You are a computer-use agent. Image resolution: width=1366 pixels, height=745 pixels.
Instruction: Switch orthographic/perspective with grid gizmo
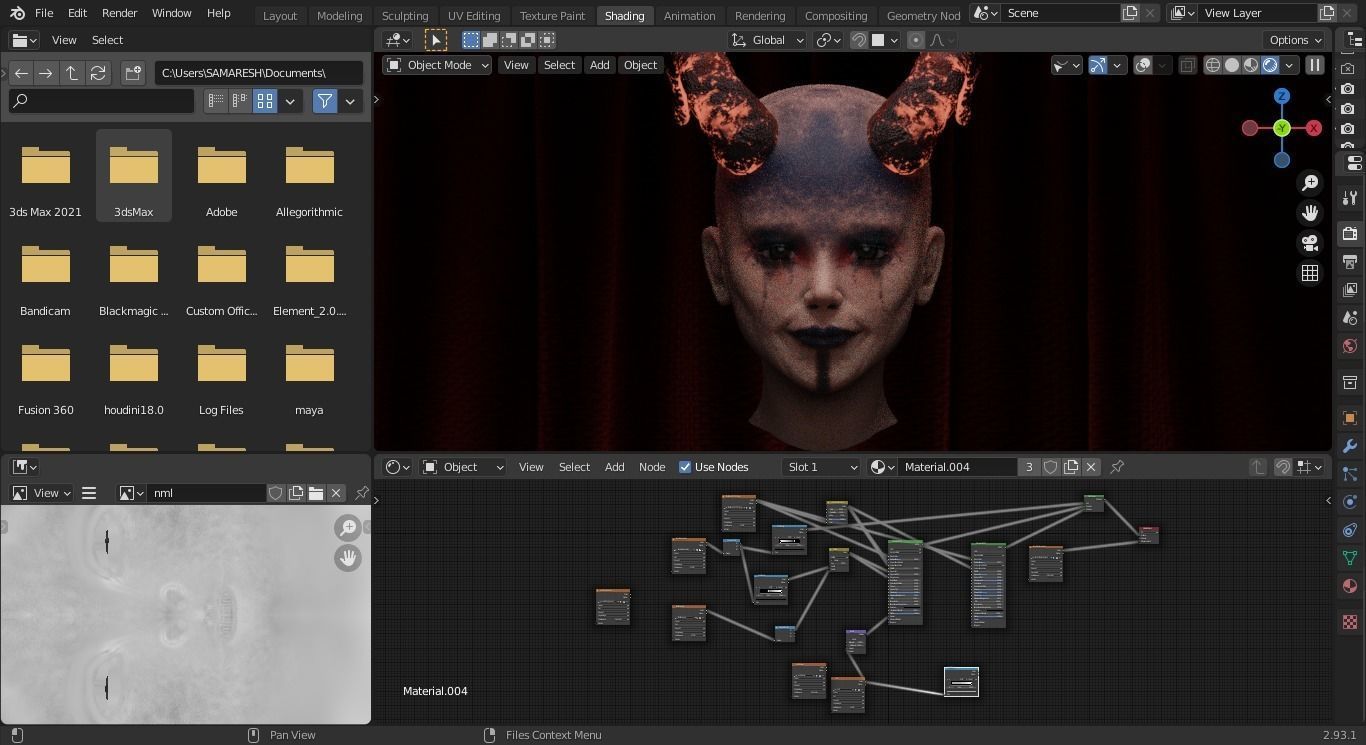[1310, 273]
